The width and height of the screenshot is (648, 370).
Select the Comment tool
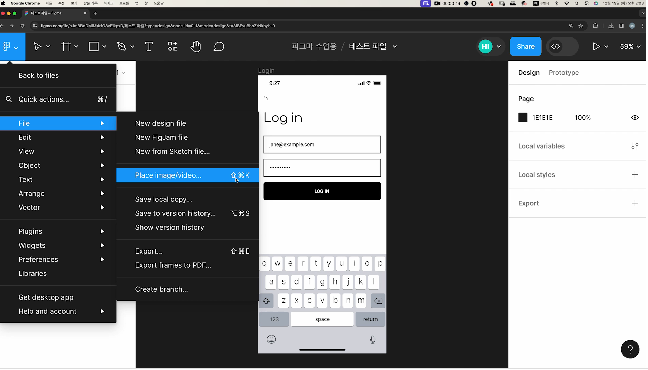(x=219, y=47)
